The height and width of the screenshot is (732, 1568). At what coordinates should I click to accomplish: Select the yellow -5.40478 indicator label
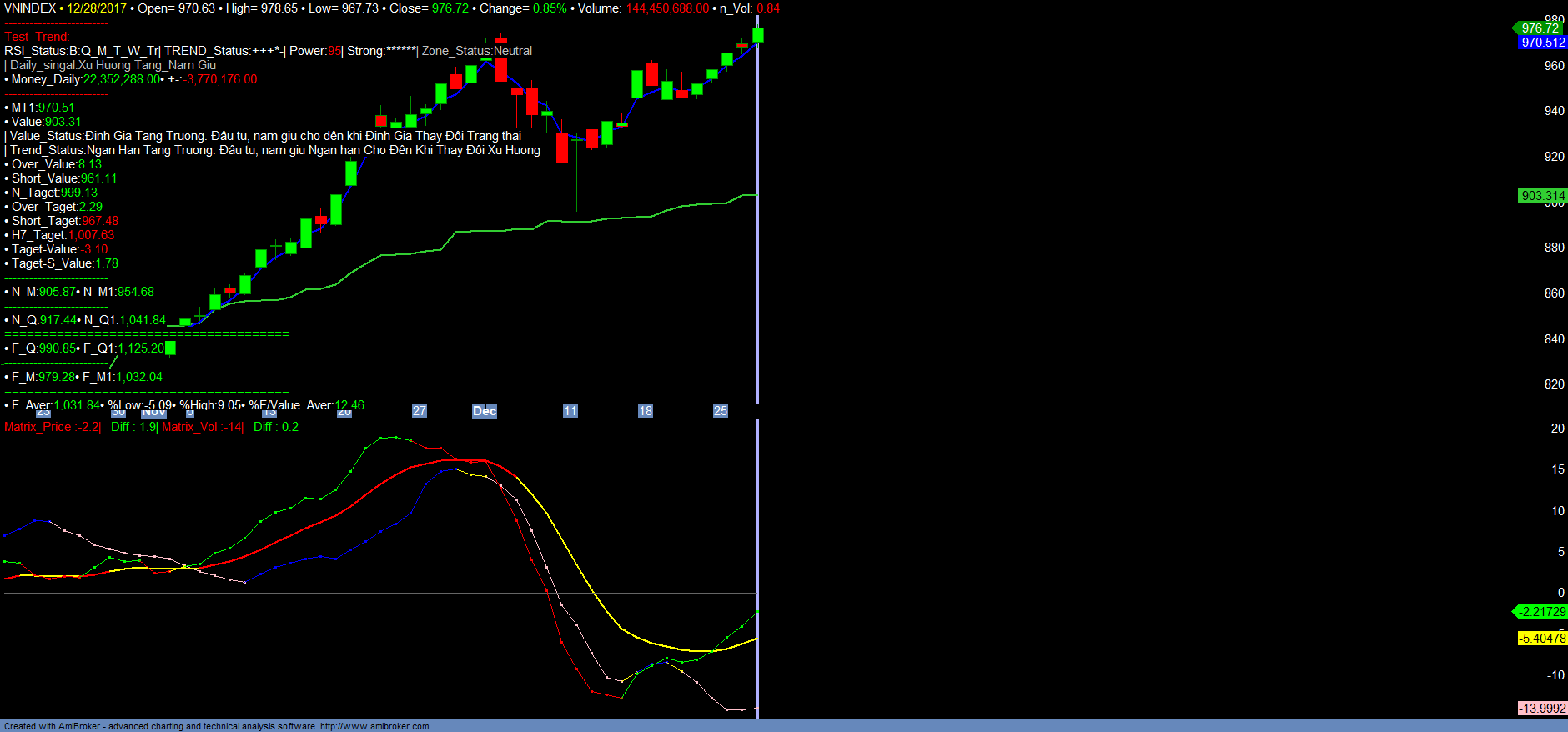pyautogui.click(x=1542, y=639)
